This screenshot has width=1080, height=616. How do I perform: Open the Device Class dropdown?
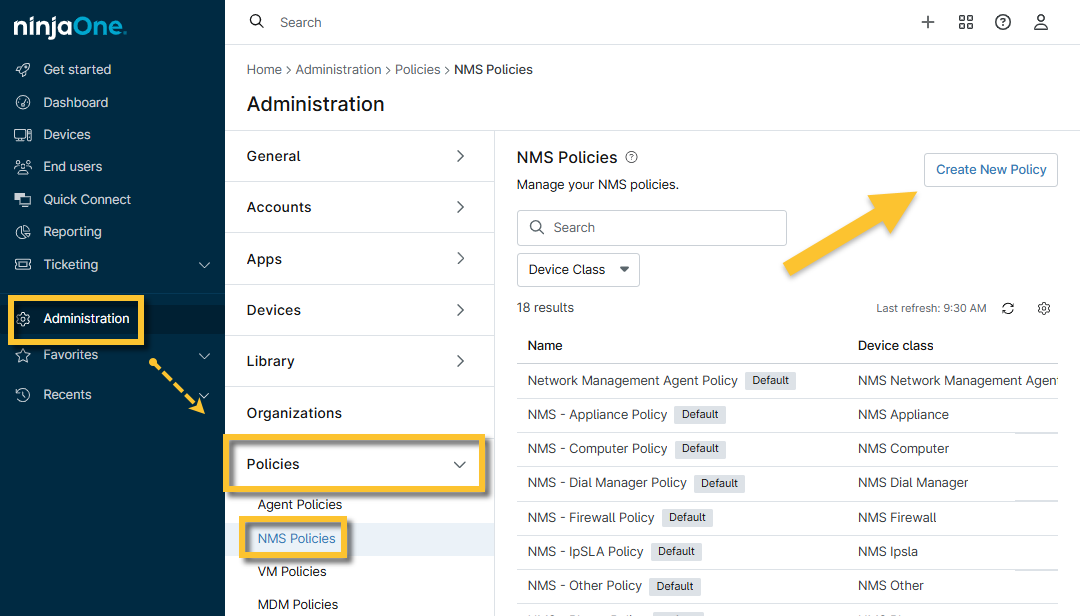click(x=578, y=270)
